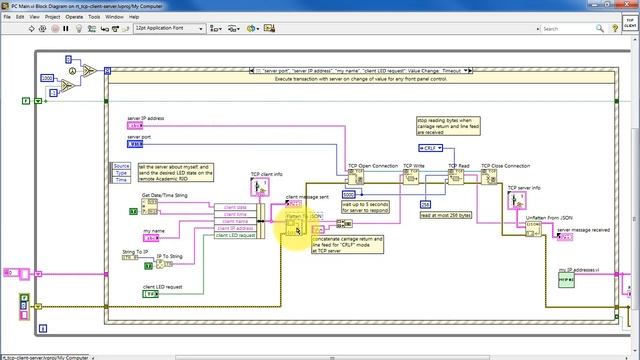
Task: Click the Clean Up Diagram icon
Action: [269, 28]
